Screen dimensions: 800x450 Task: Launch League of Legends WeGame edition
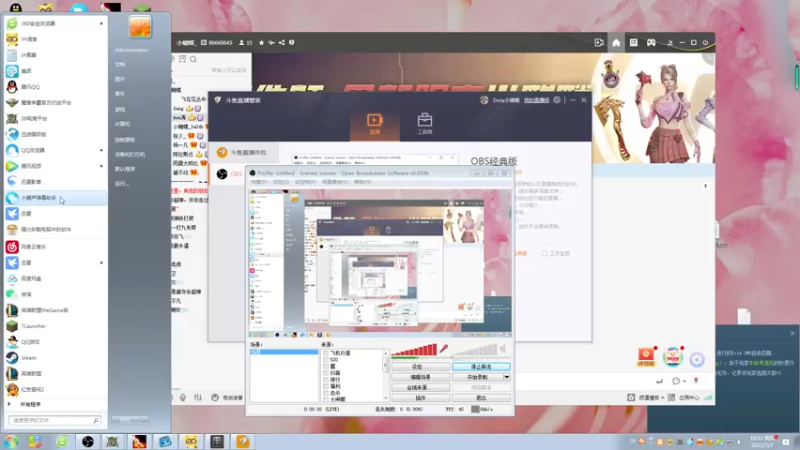point(55,310)
